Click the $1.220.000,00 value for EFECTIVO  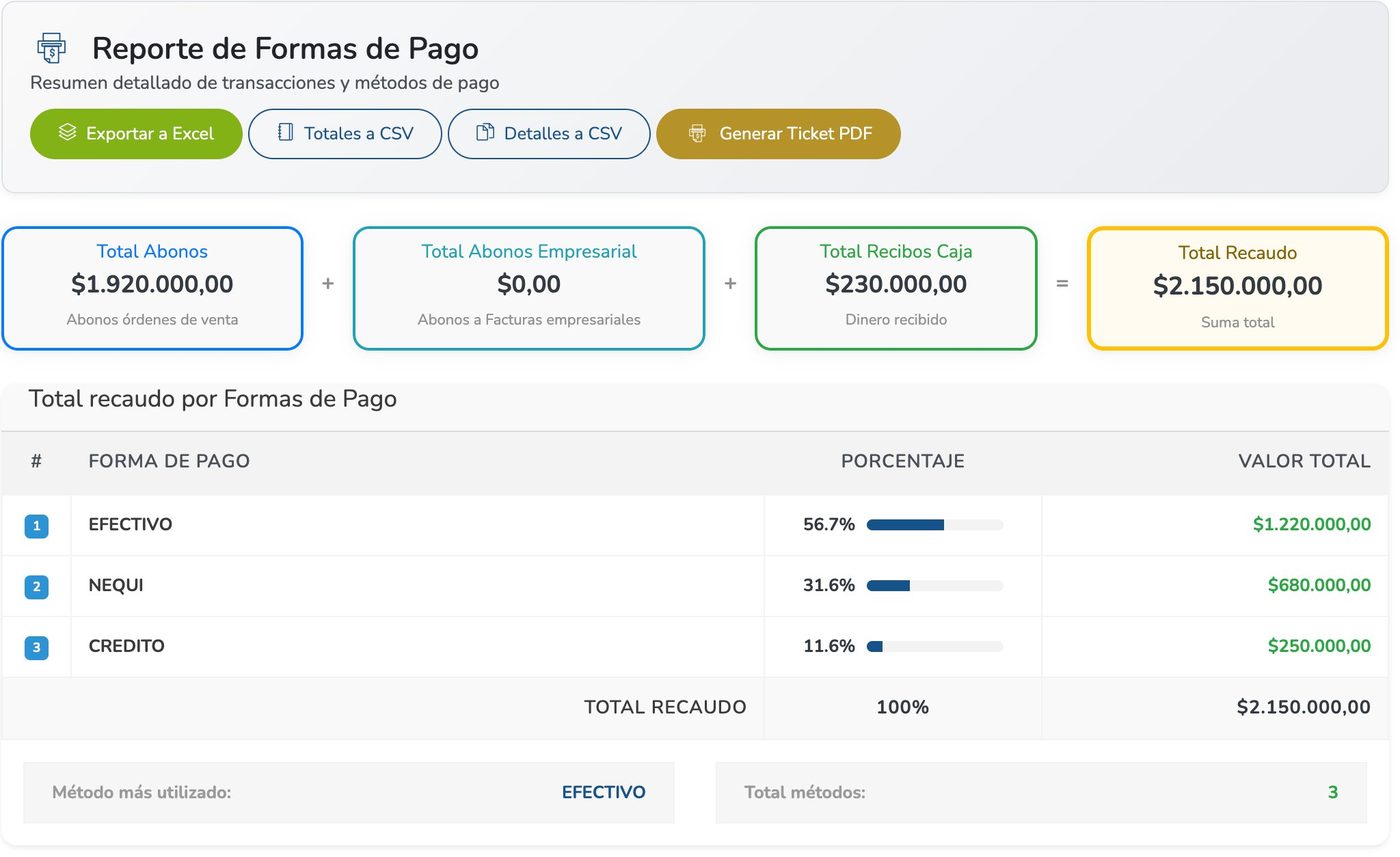point(1312,524)
